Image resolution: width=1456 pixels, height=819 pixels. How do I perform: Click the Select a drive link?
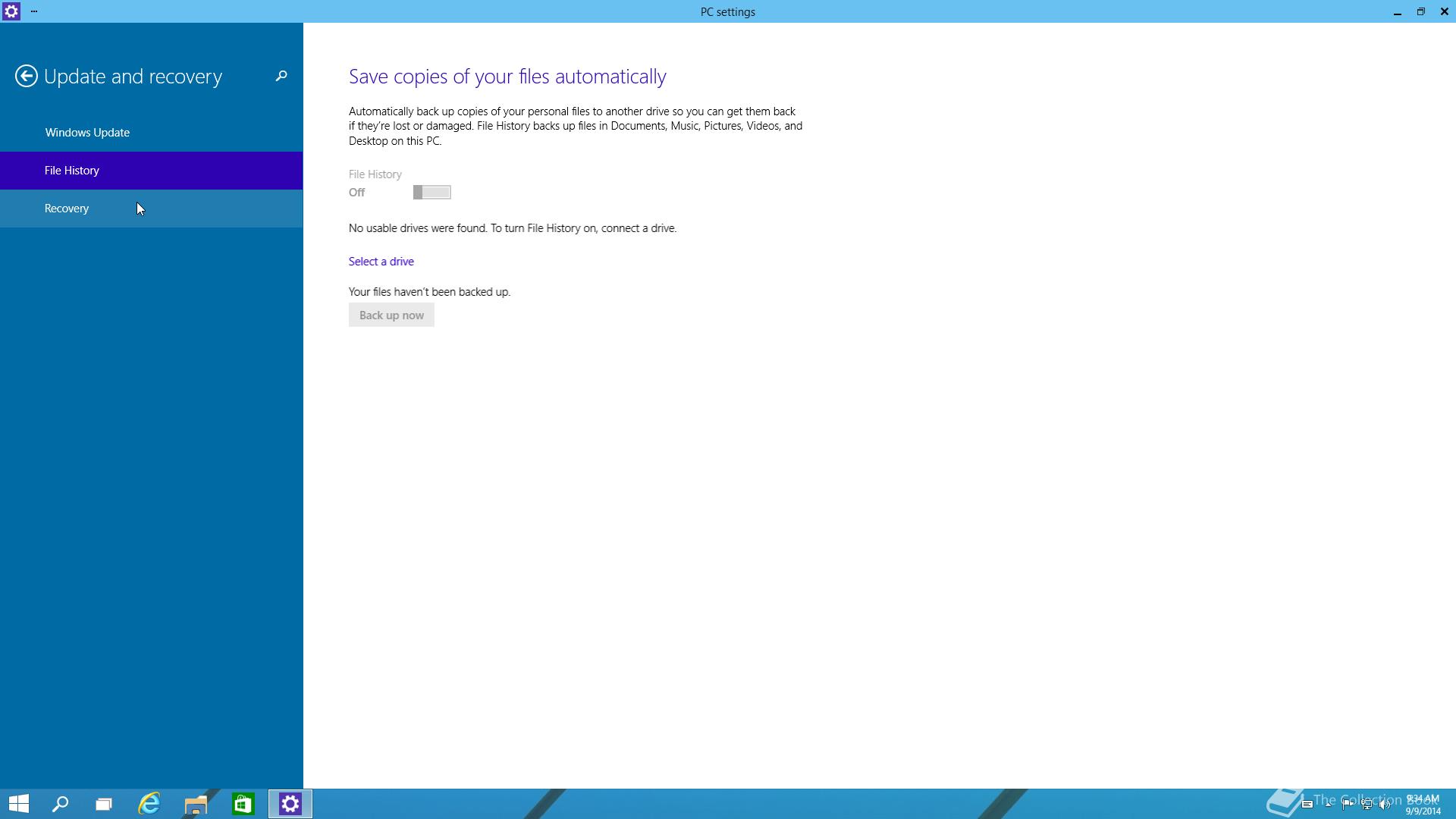381,262
